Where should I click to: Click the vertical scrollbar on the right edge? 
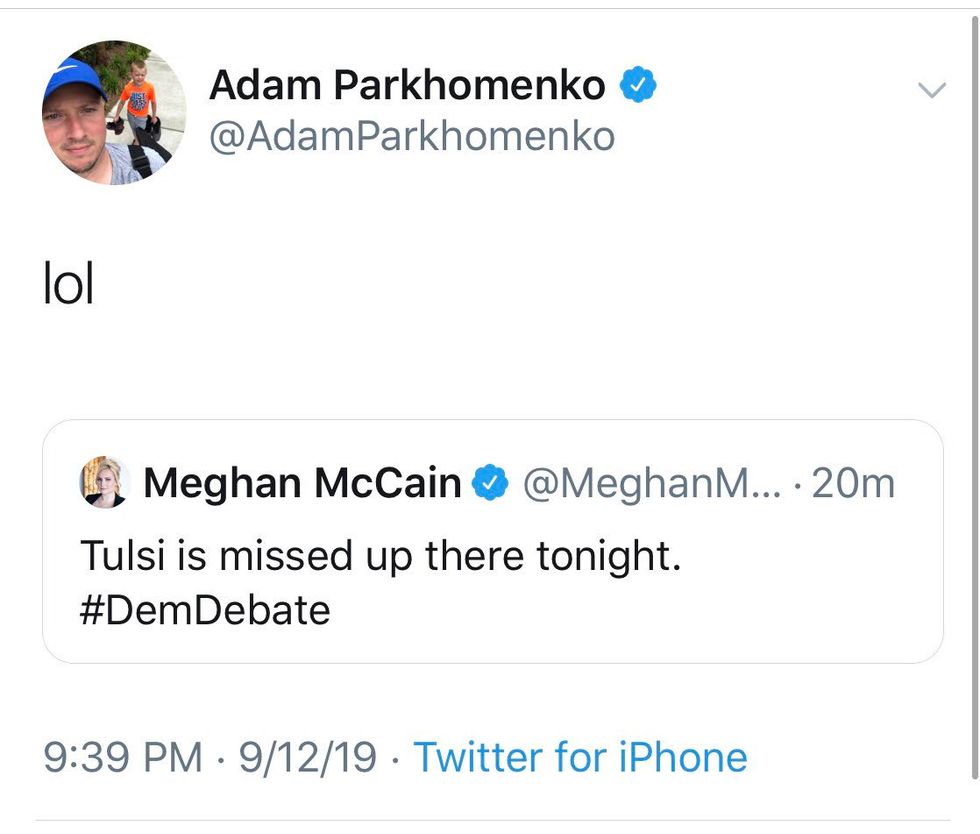point(975,400)
